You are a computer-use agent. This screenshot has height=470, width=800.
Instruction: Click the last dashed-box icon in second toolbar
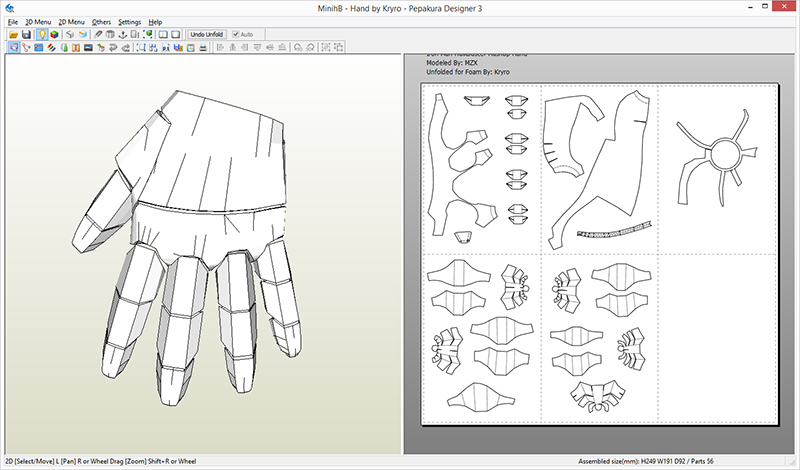click(338, 47)
